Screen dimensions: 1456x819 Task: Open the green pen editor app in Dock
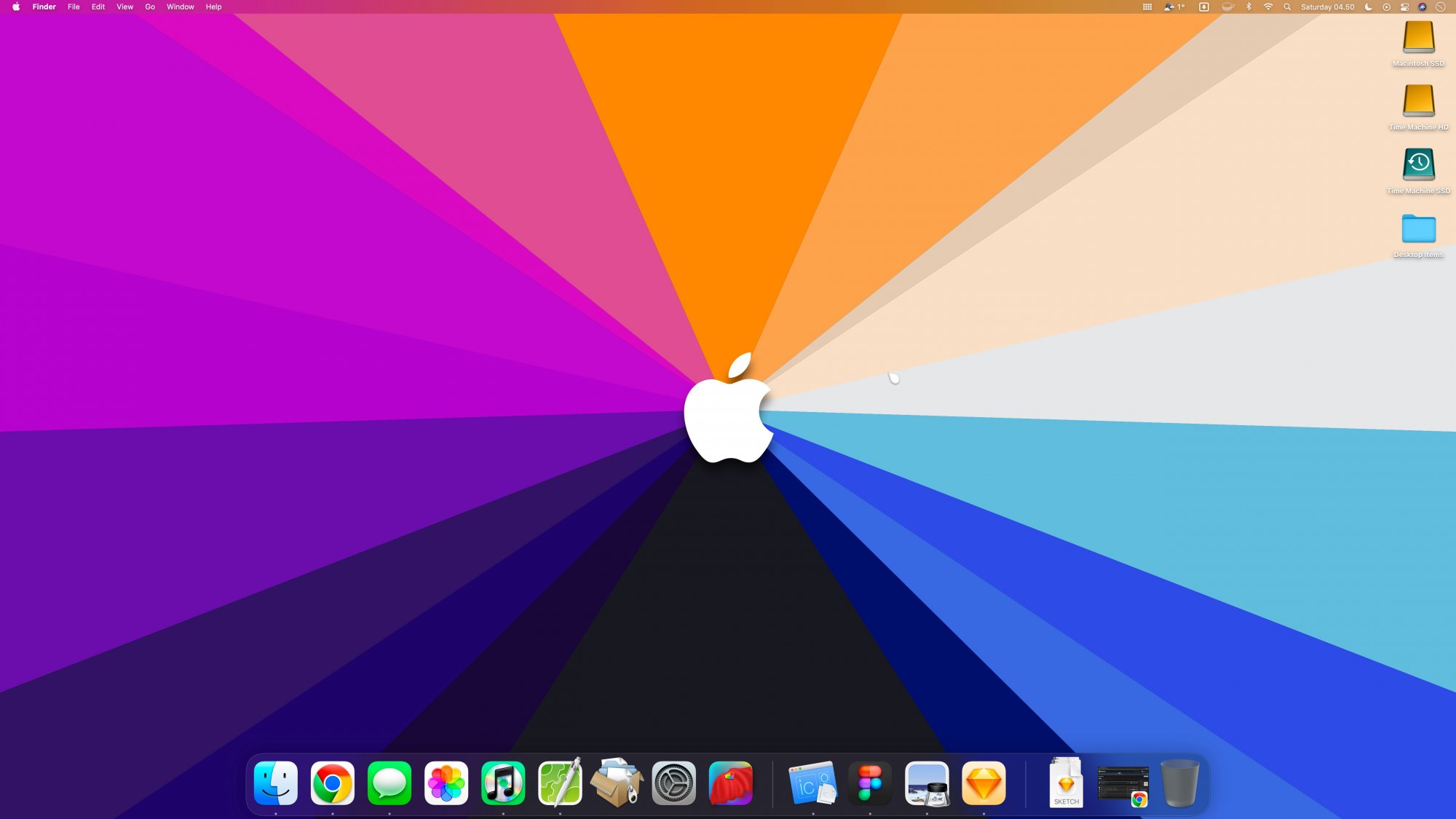click(560, 783)
